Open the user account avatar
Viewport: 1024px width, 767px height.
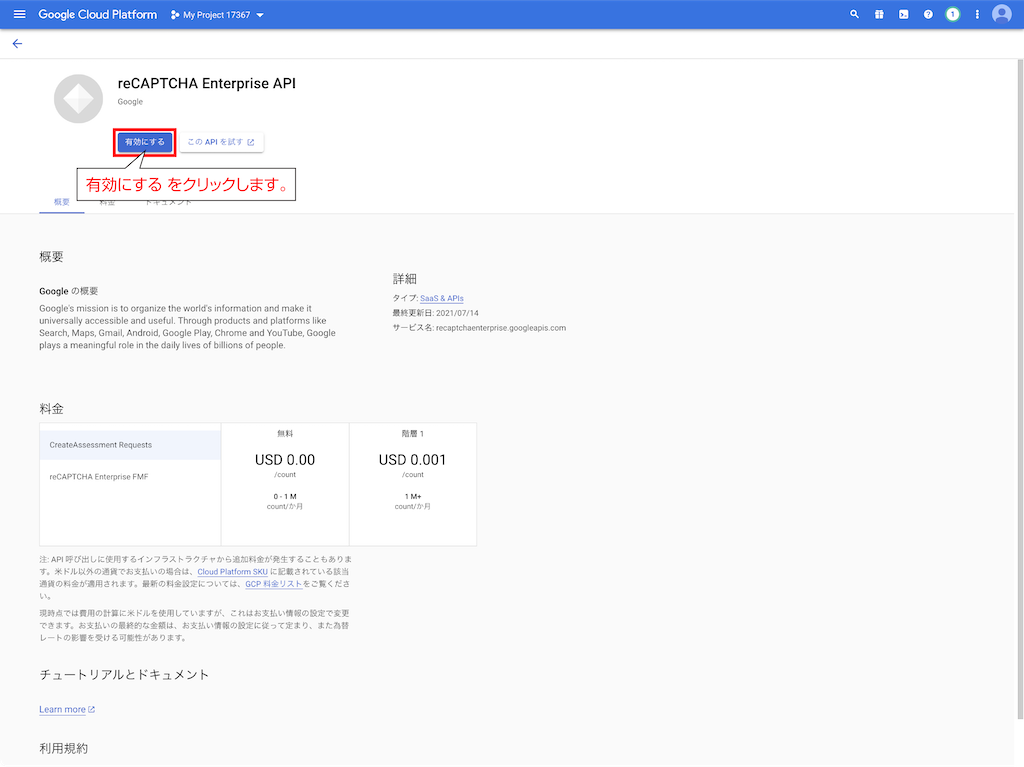1001,14
